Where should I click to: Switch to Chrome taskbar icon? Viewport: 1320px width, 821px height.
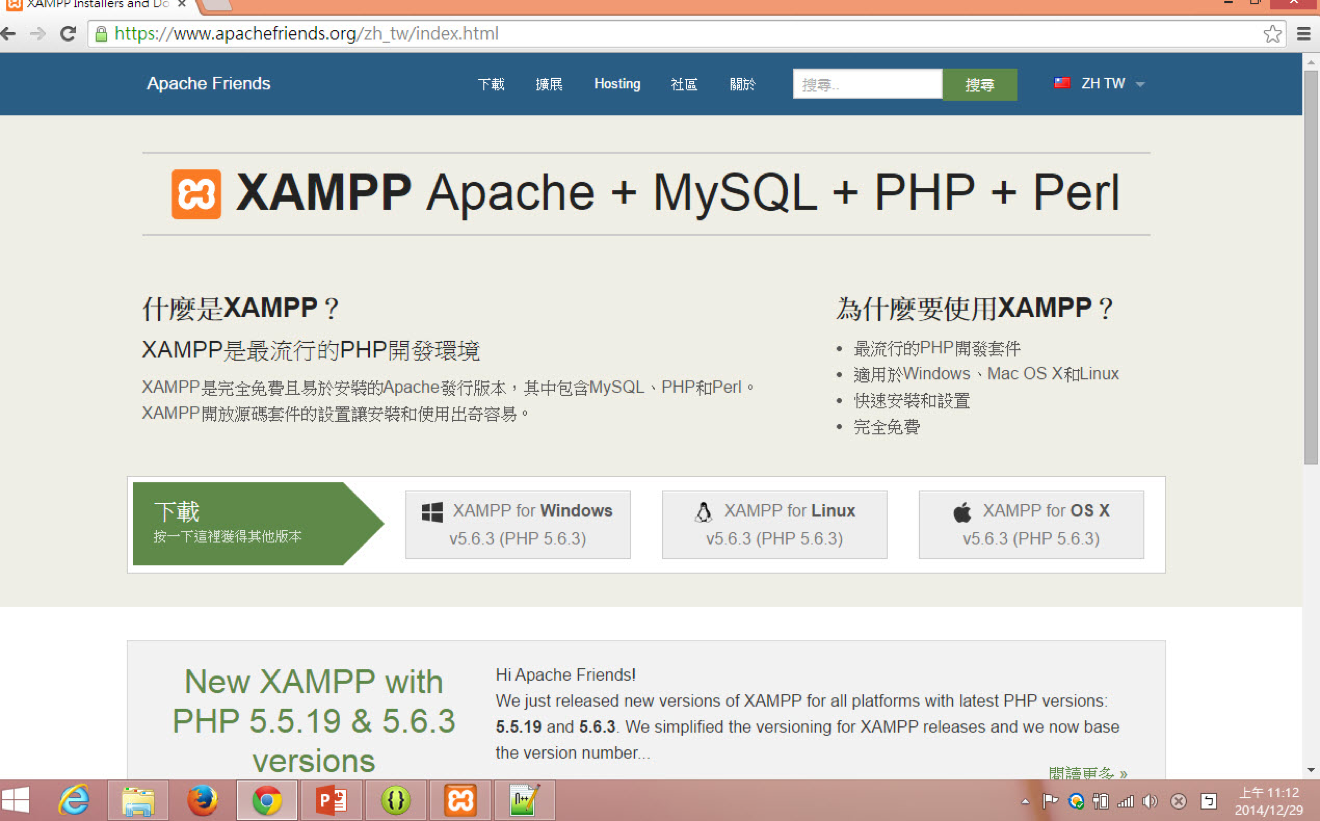(x=266, y=800)
